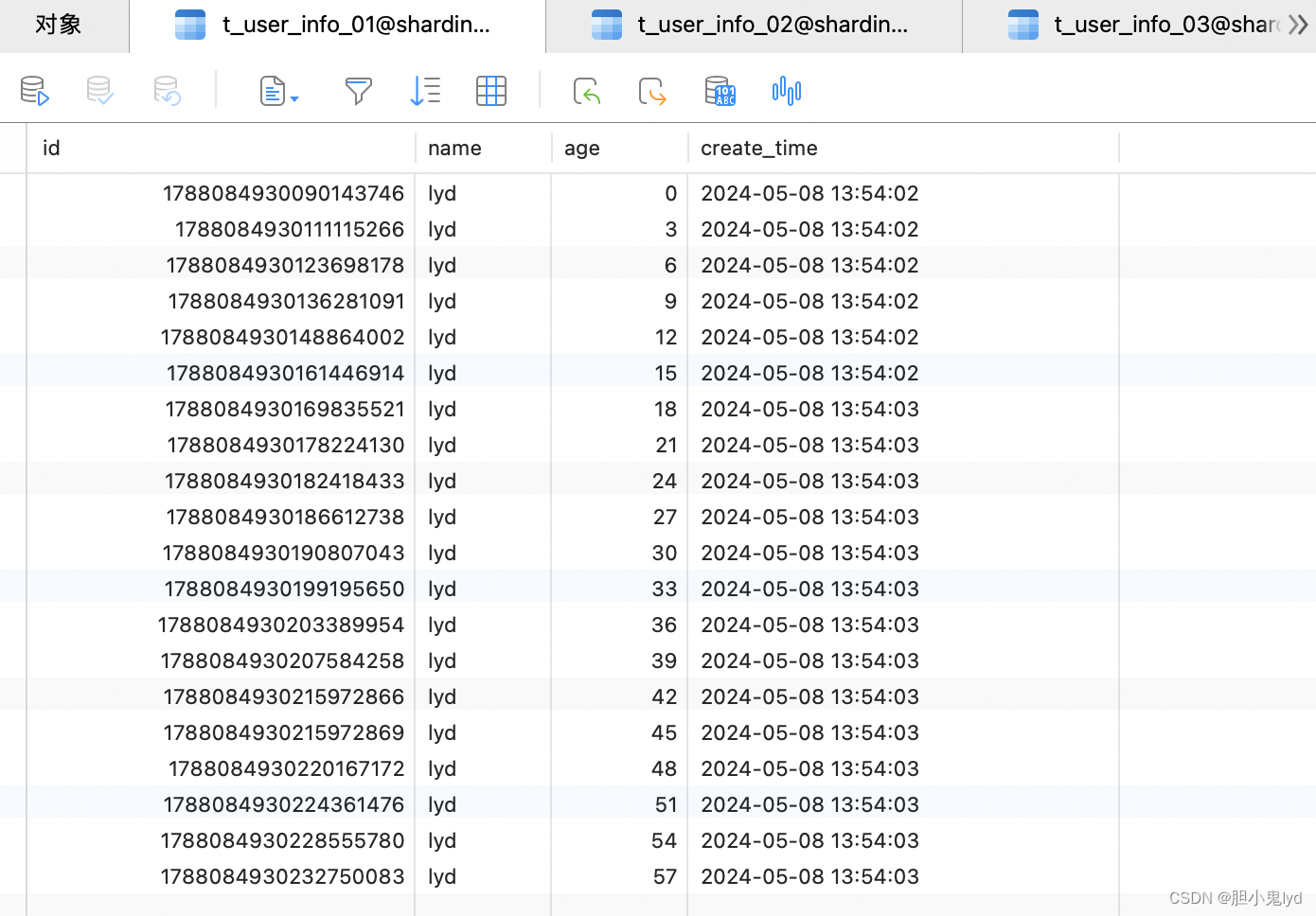
Task: Click the age cell with value 0
Action: coord(619,193)
